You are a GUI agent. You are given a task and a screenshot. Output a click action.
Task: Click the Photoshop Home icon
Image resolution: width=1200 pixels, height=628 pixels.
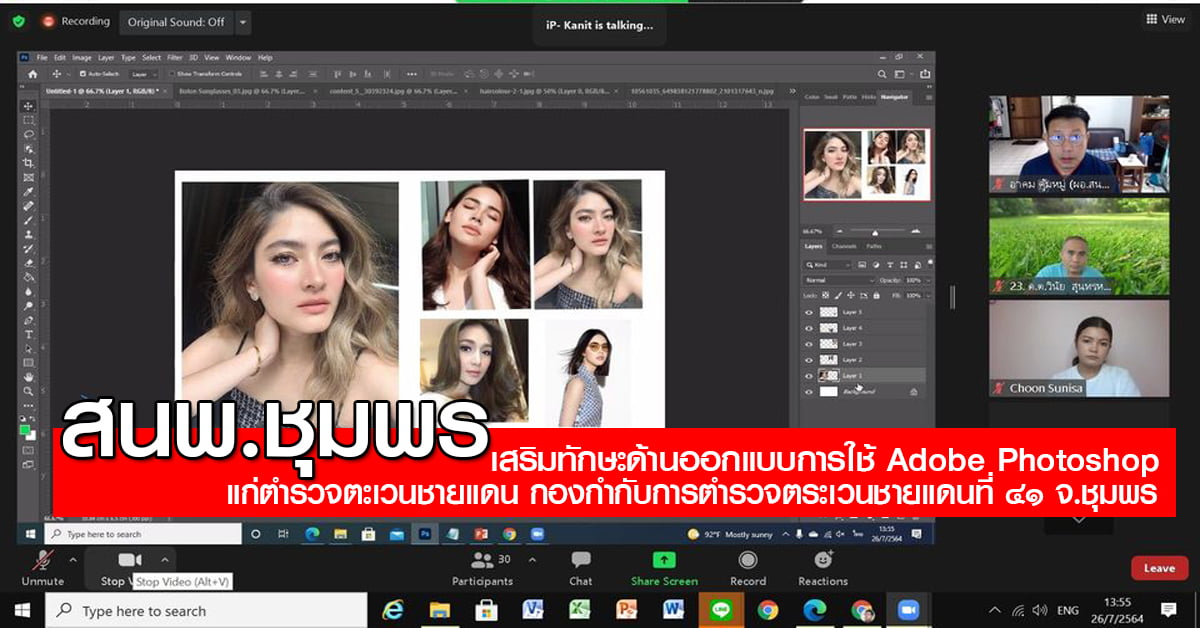pyautogui.click(x=32, y=74)
